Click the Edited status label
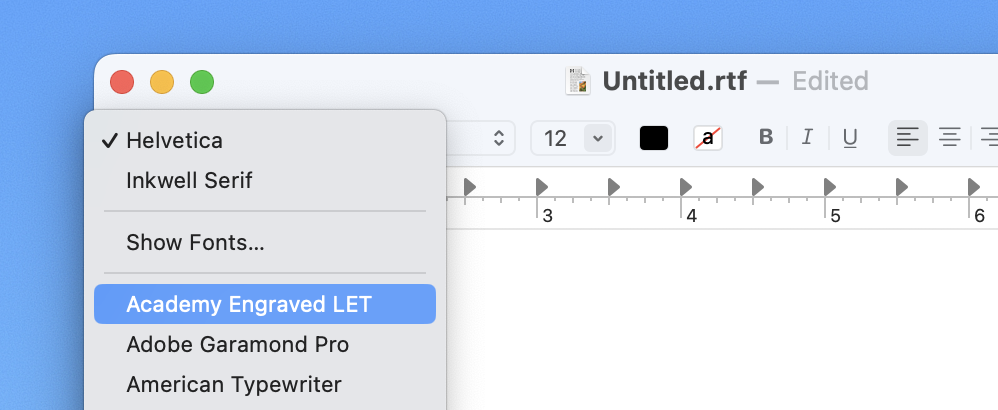This screenshot has height=410, width=998. [x=830, y=81]
